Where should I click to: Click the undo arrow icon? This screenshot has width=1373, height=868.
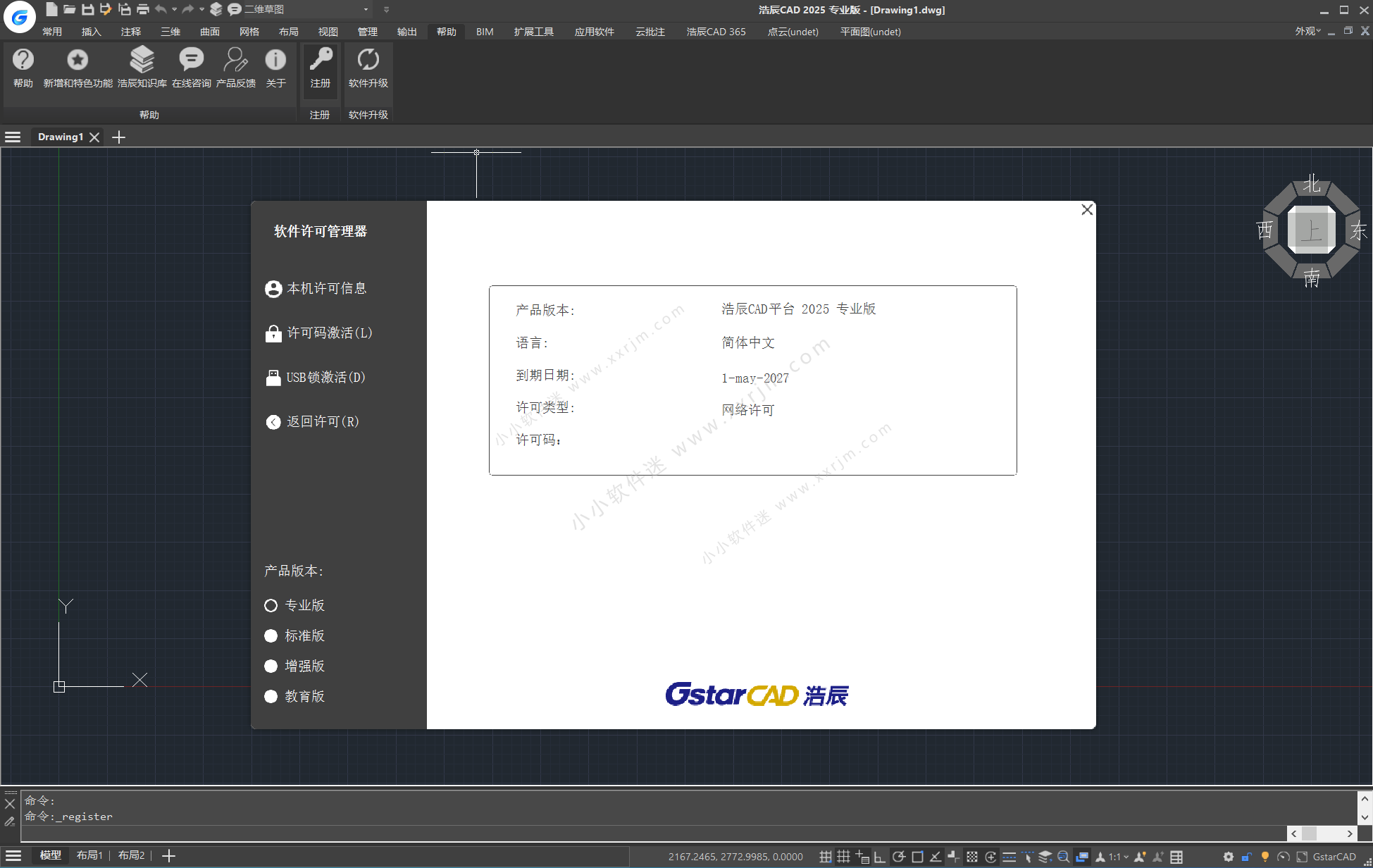[161, 9]
